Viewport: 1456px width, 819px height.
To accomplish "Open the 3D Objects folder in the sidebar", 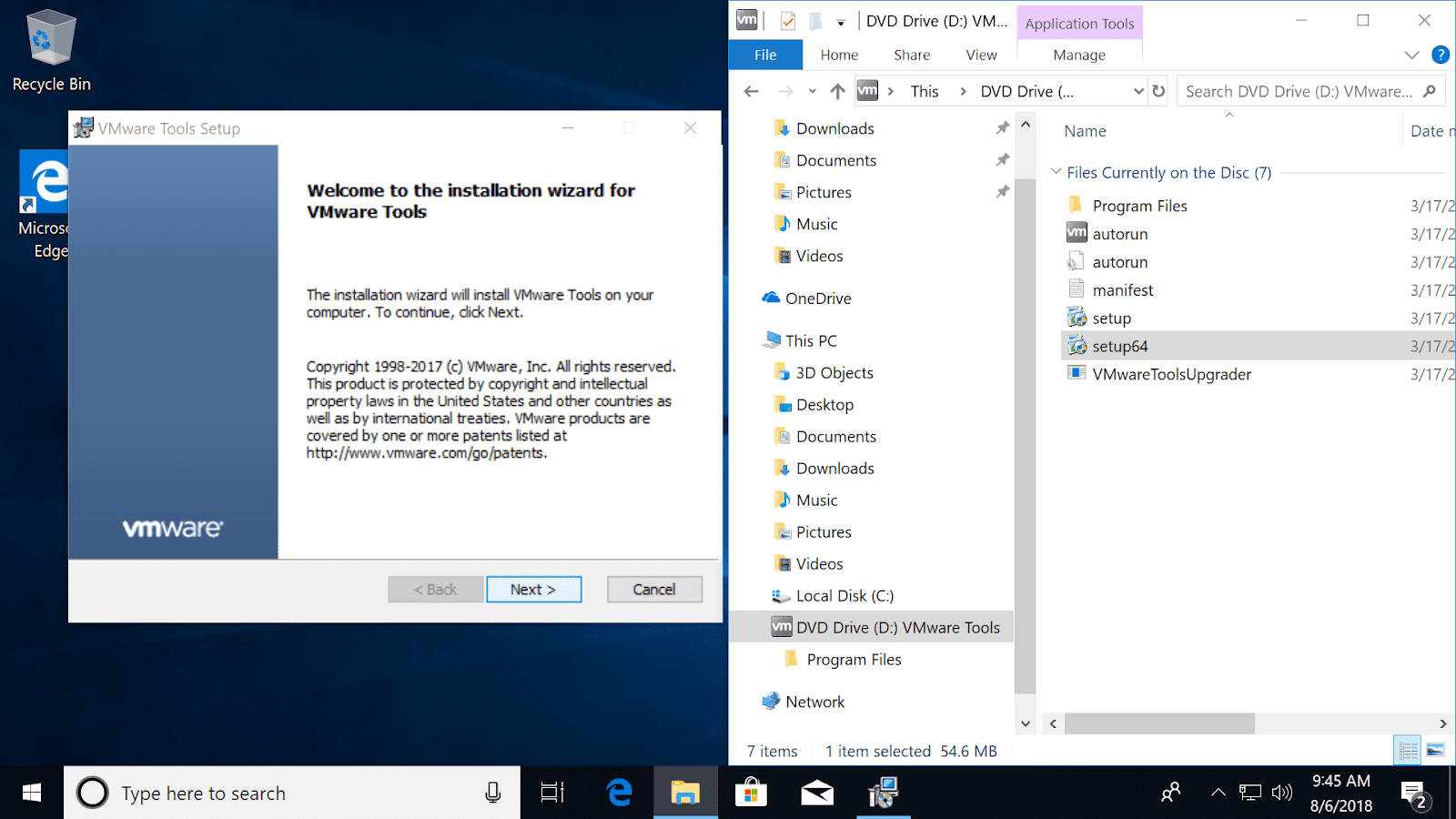I will tap(834, 372).
